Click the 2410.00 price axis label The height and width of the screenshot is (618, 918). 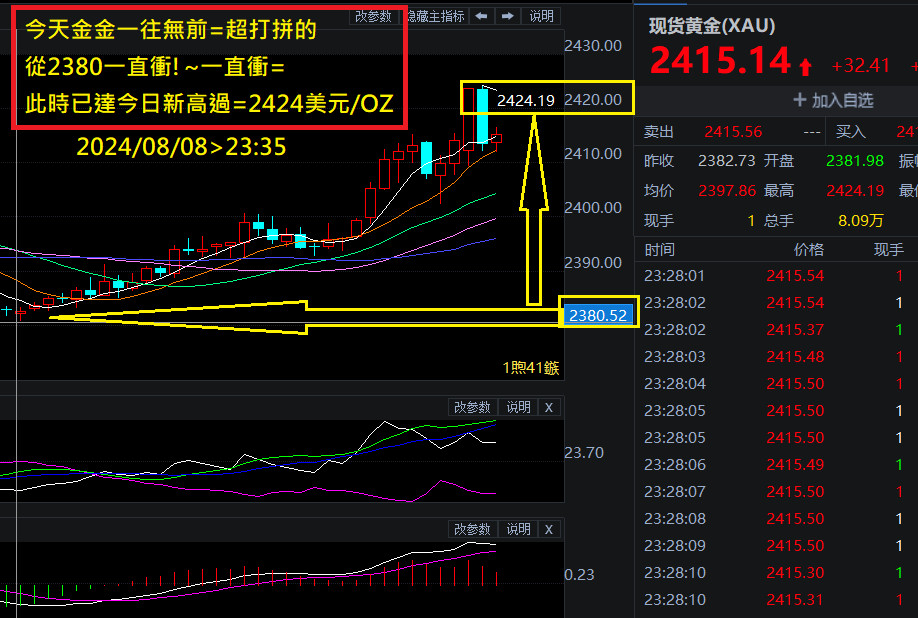pyautogui.click(x=592, y=153)
